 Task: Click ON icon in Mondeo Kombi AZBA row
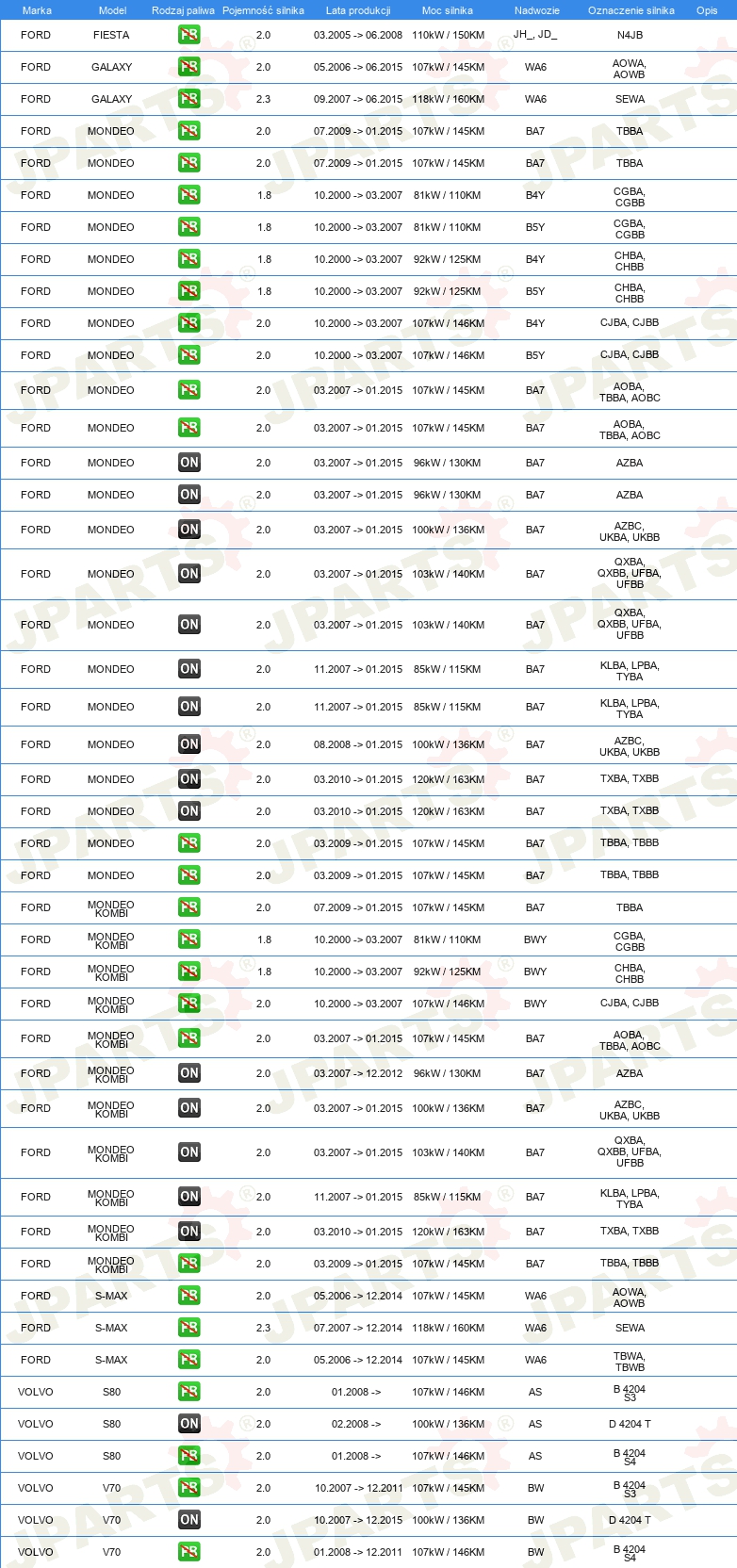[x=189, y=1073]
